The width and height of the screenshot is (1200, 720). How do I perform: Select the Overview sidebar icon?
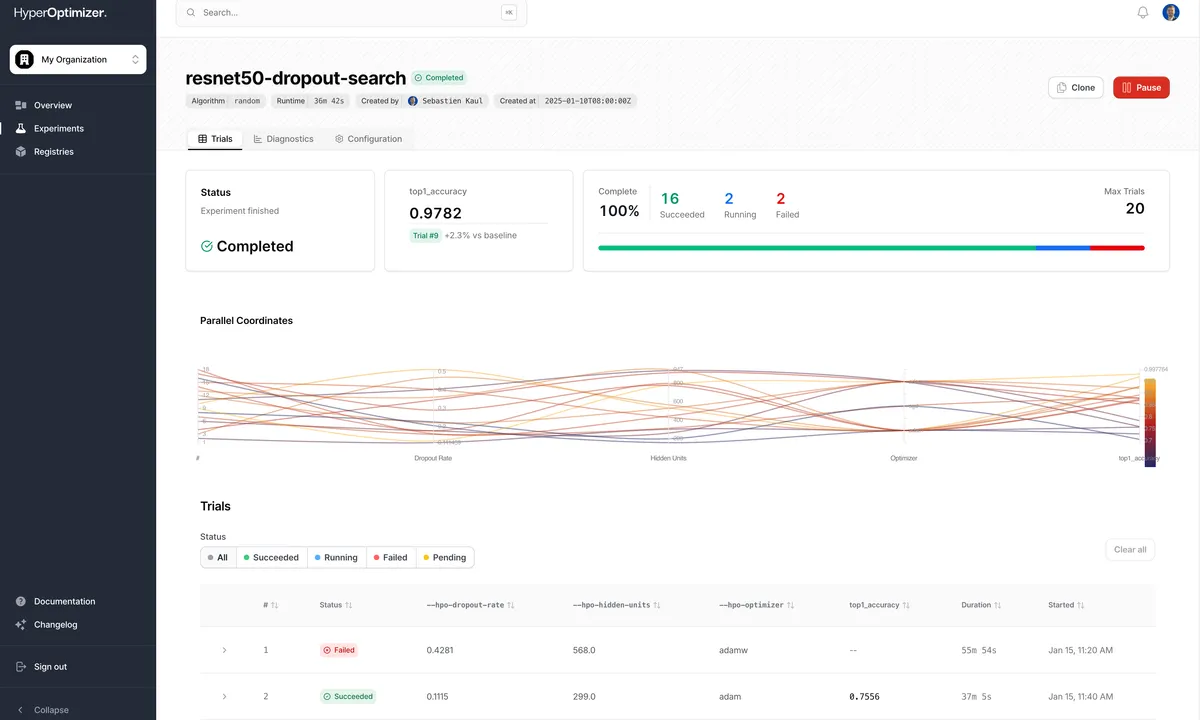tap(22, 105)
